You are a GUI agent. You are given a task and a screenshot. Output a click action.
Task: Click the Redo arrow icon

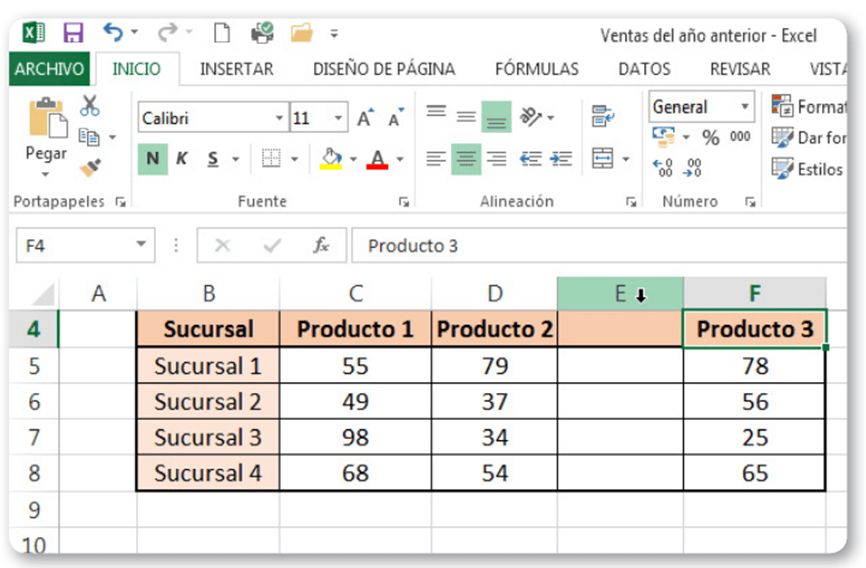167,32
